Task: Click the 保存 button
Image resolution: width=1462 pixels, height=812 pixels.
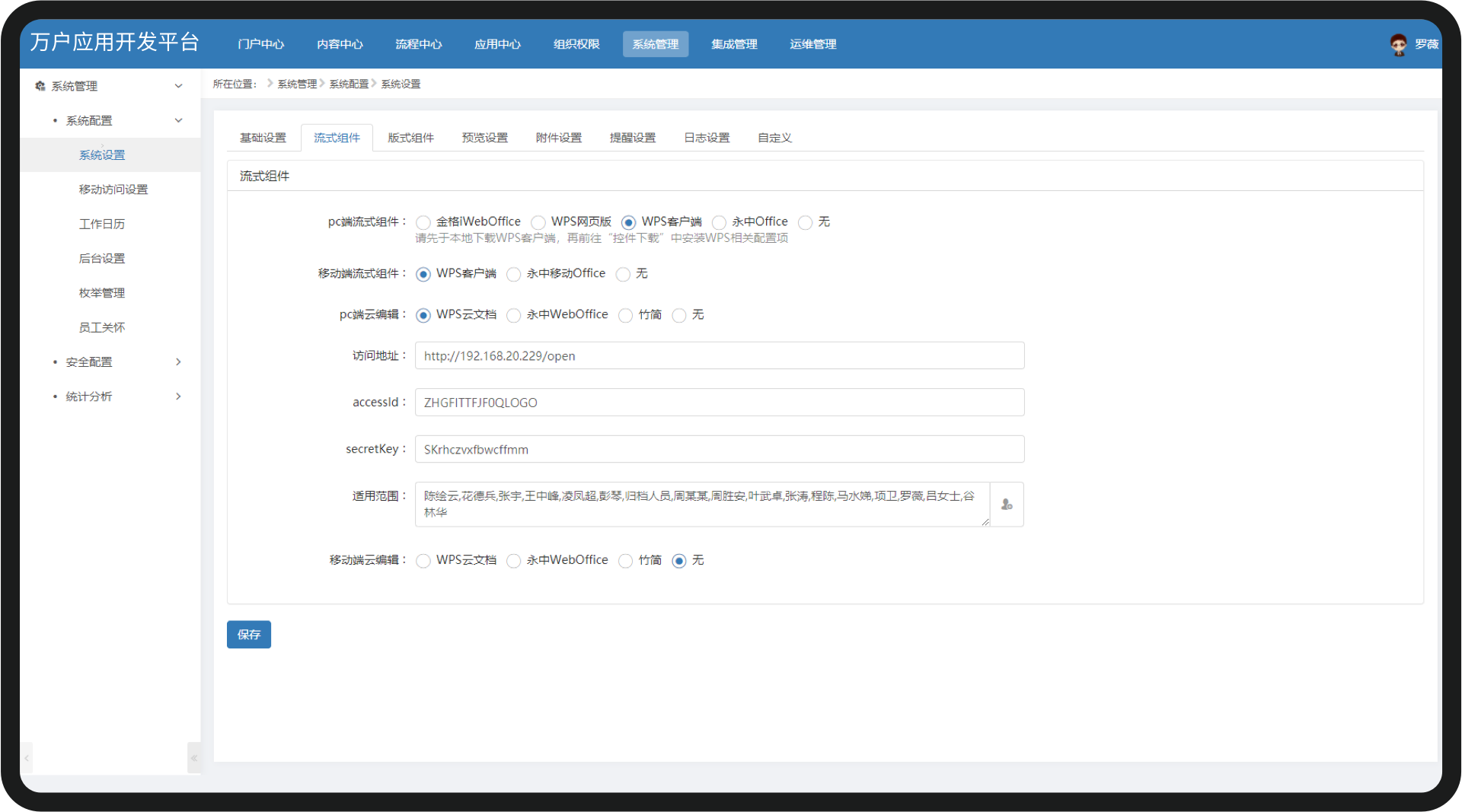Action: [249, 635]
